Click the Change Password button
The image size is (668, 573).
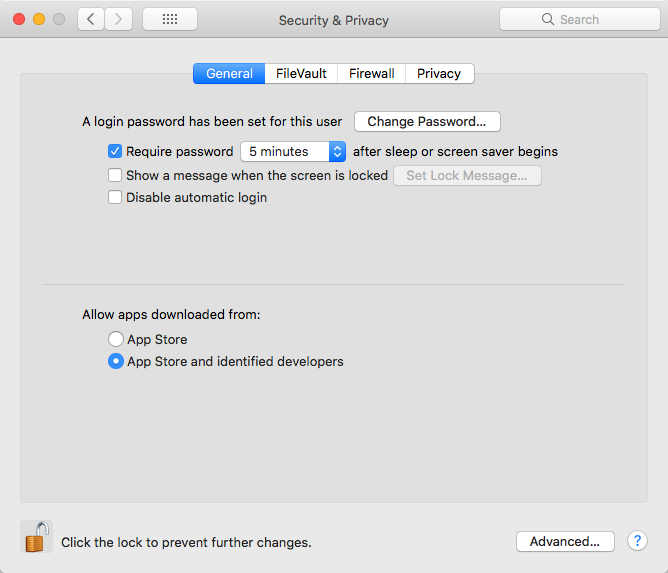point(427,122)
